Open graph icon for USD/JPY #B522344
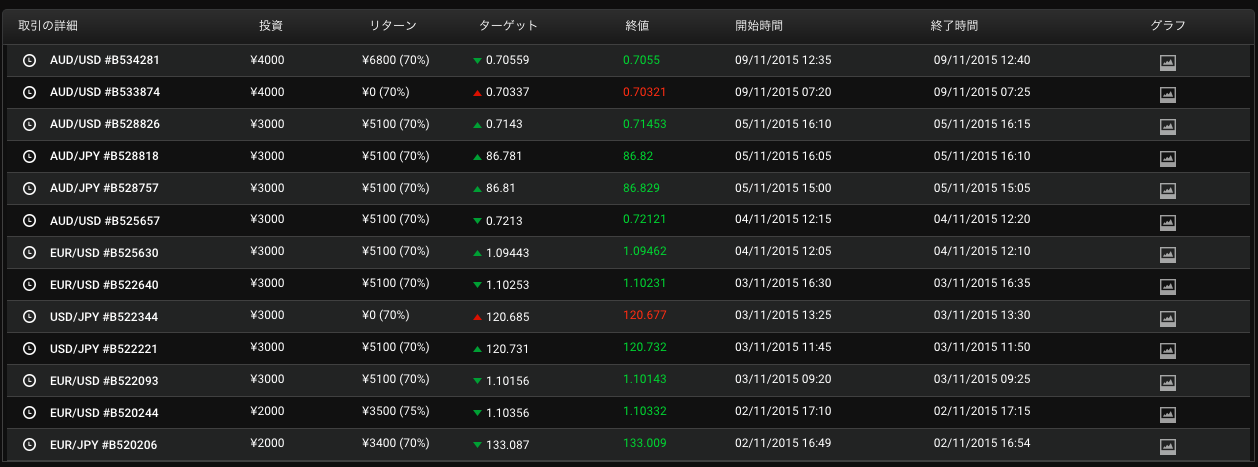 (1167, 318)
